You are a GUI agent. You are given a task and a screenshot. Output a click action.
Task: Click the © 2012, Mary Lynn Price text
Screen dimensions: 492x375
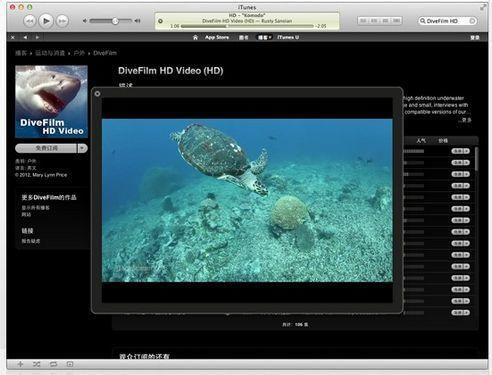[41, 175]
